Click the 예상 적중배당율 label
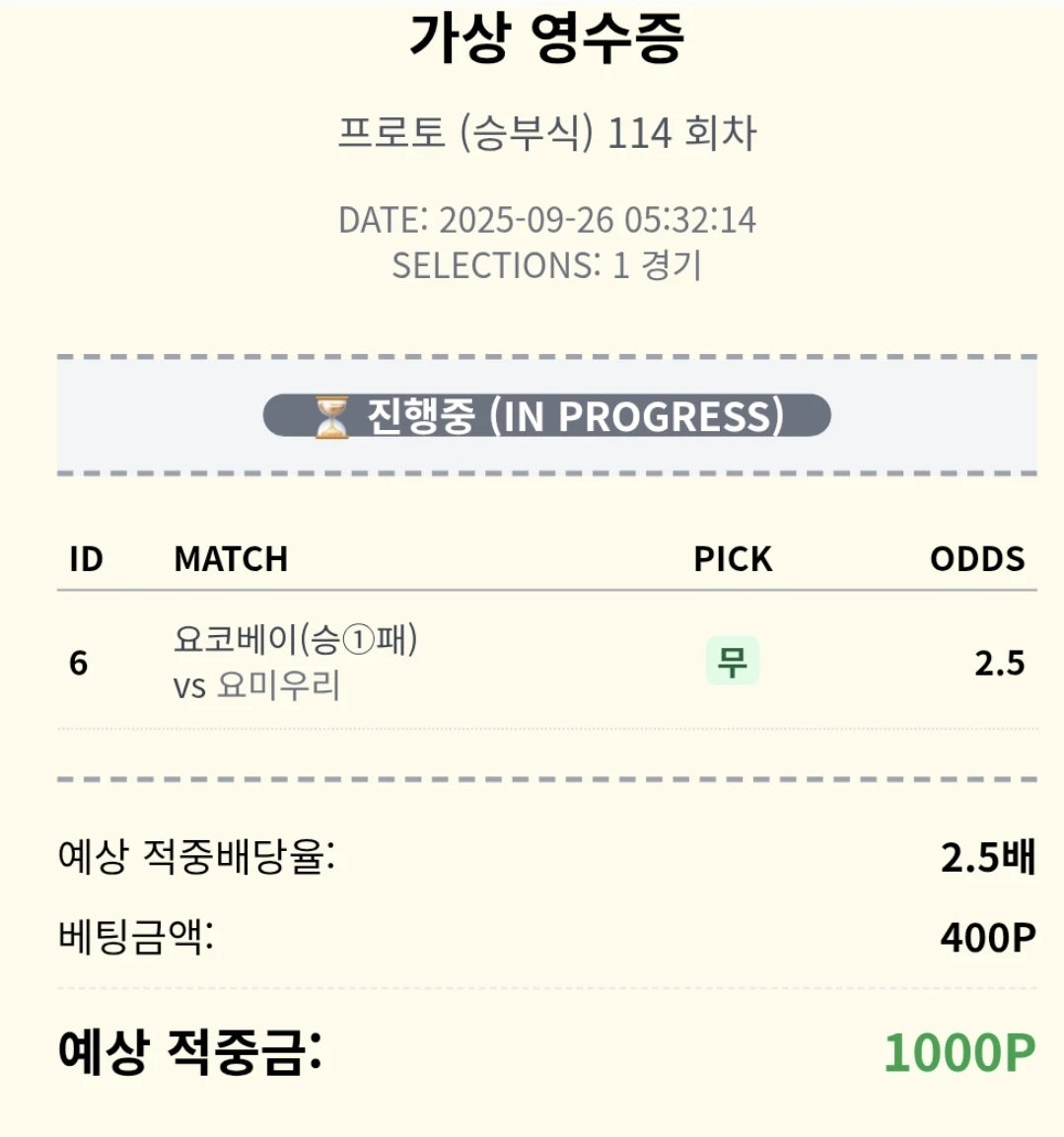1064x1137 pixels. [x=196, y=856]
